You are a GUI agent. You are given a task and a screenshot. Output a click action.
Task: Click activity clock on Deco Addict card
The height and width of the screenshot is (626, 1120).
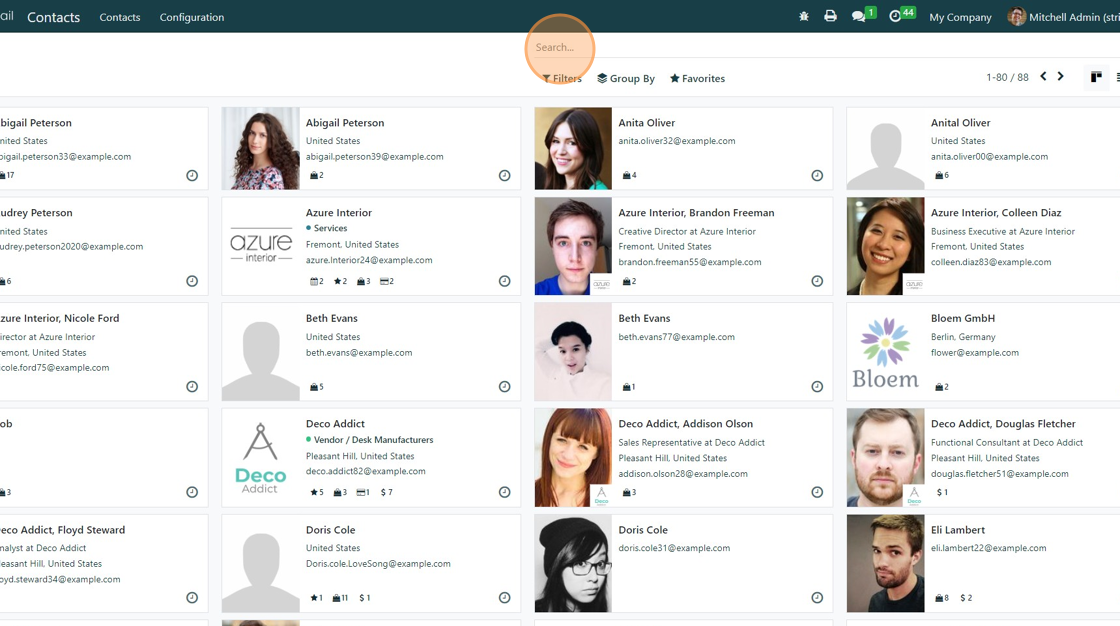tap(504, 492)
